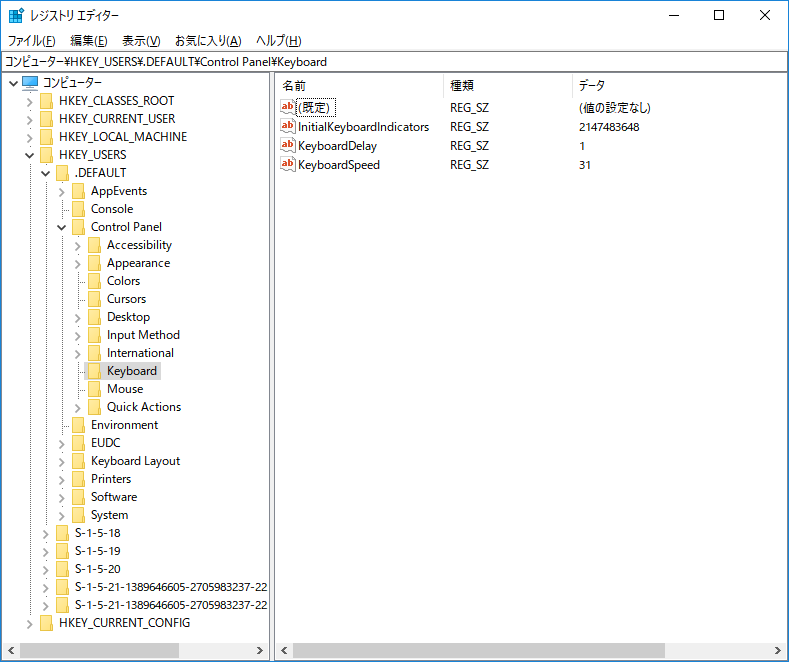The height and width of the screenshot is (662, 789).
Task: Click the 名前 column header
Action: 359,86
